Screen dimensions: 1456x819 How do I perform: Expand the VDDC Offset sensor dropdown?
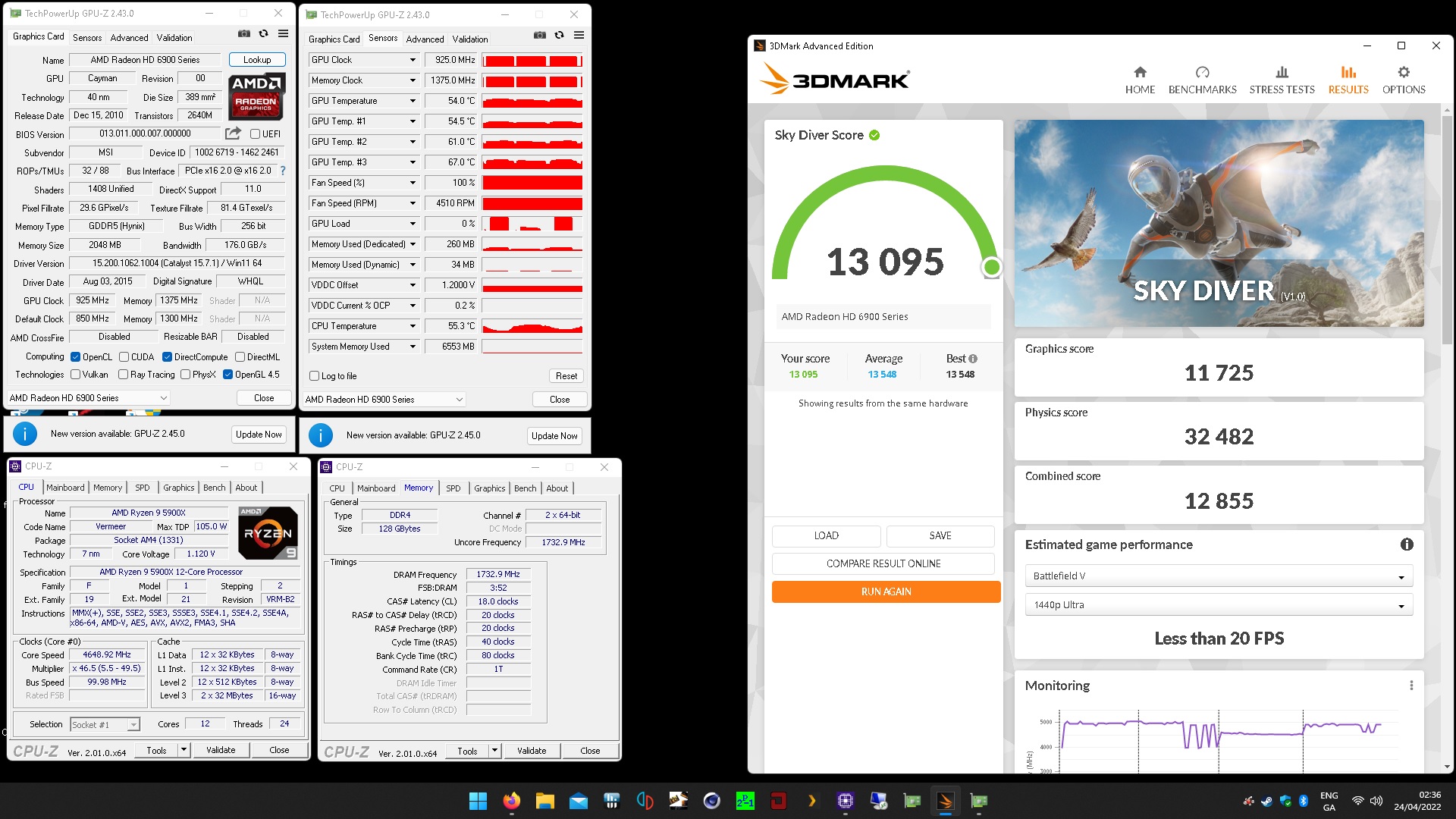(413, 285)
